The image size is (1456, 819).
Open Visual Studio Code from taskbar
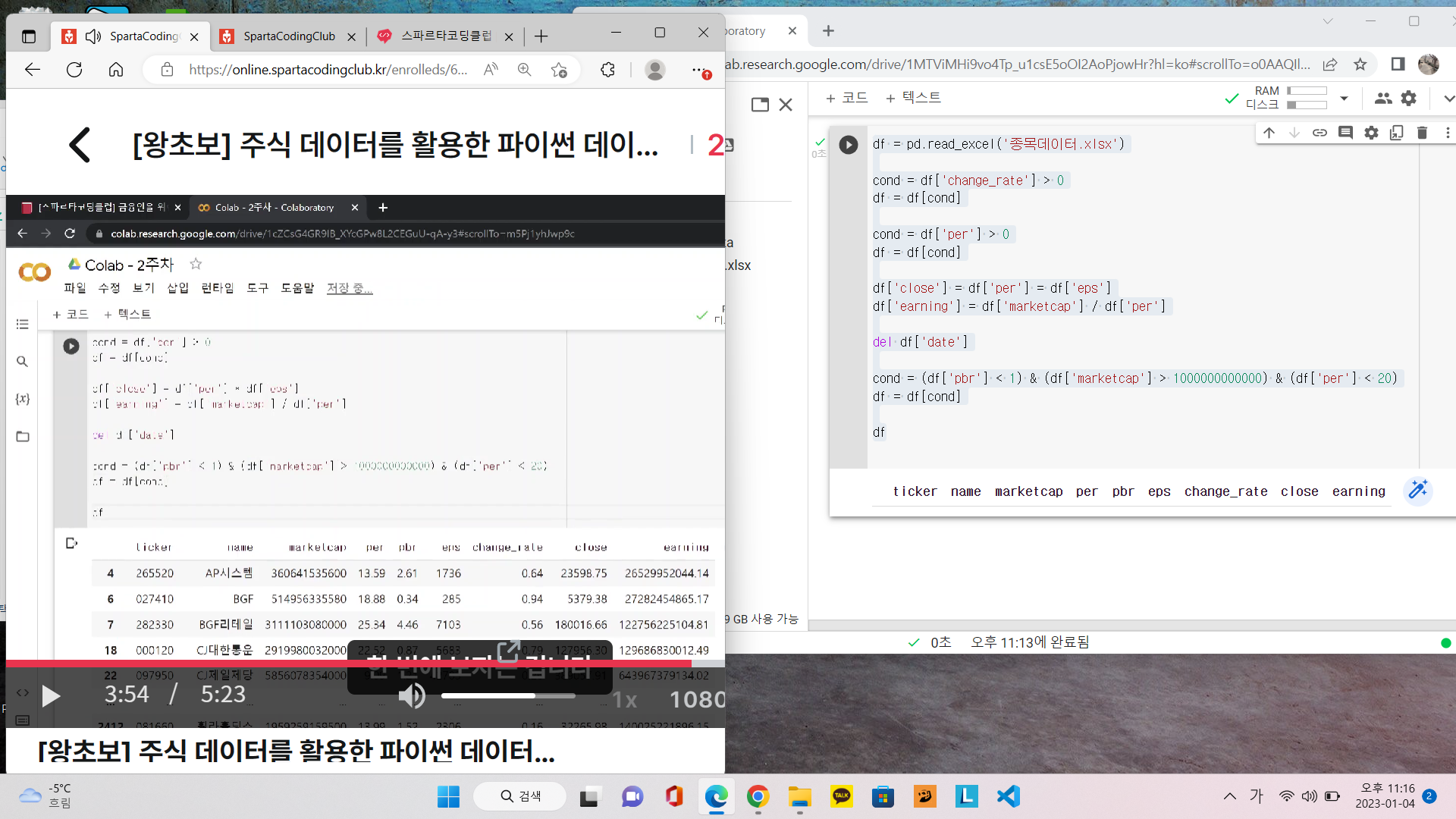[x=1009, y=796]
